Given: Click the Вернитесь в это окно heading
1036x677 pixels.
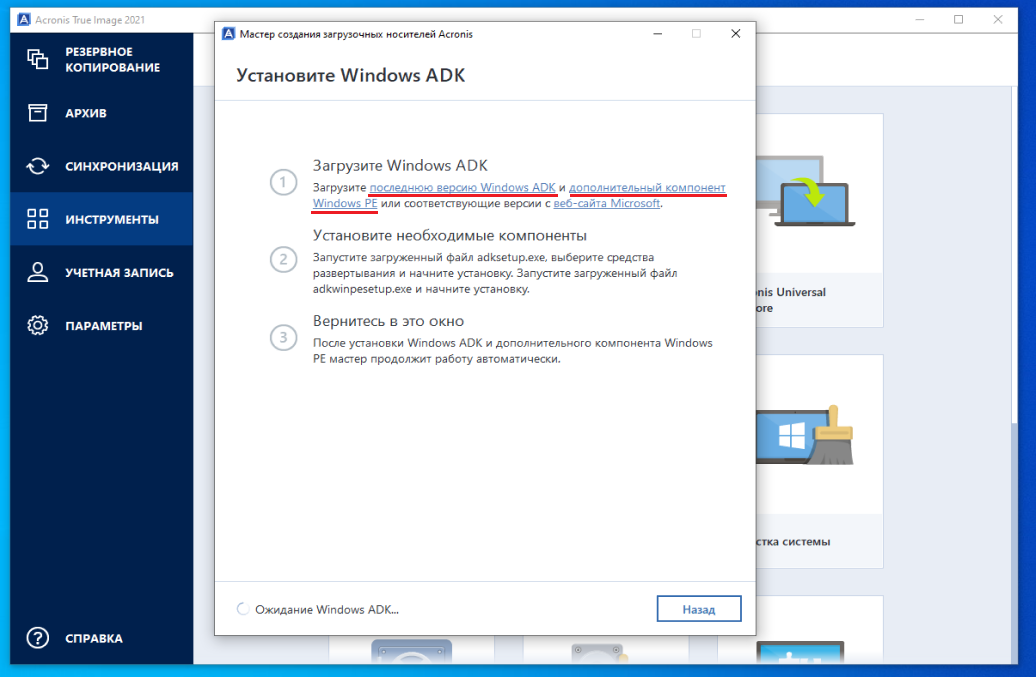Looking at the screenshot, I should pyautogui.click(x=388, y=321).
